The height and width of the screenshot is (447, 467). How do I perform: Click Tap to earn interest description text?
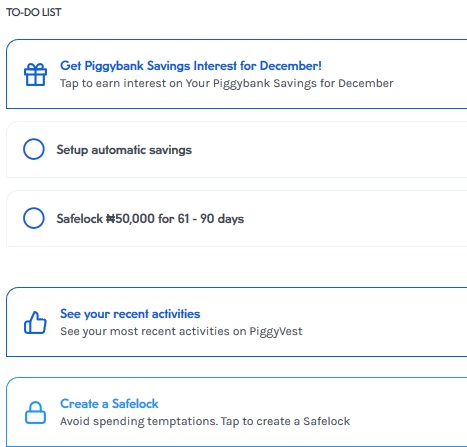click(x=227, y=83)
